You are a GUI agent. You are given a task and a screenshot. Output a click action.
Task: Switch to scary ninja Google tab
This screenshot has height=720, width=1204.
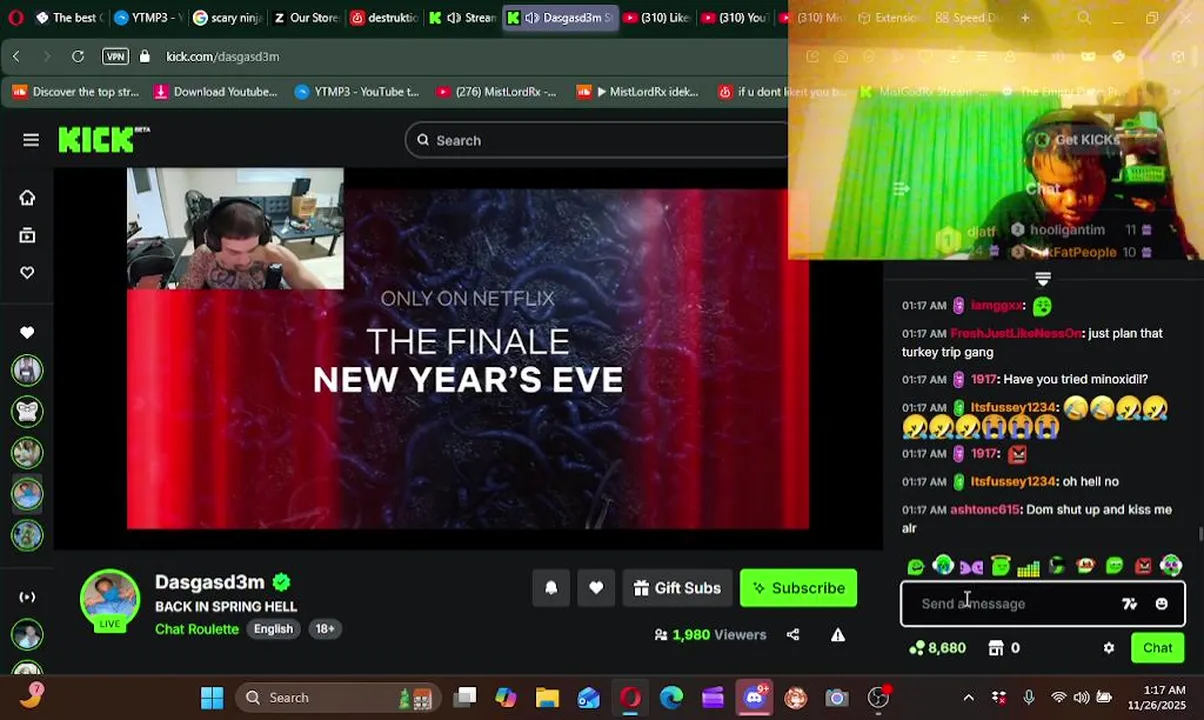coord(226,18)
